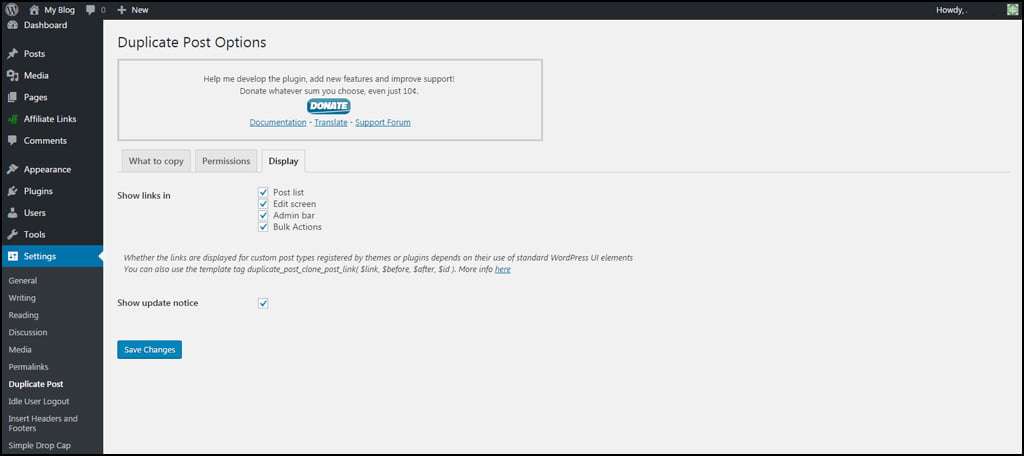Click the Comments speech bubble sidebar icon
The height and width of the screenshot is (456, 1024).
click(12, 140)
